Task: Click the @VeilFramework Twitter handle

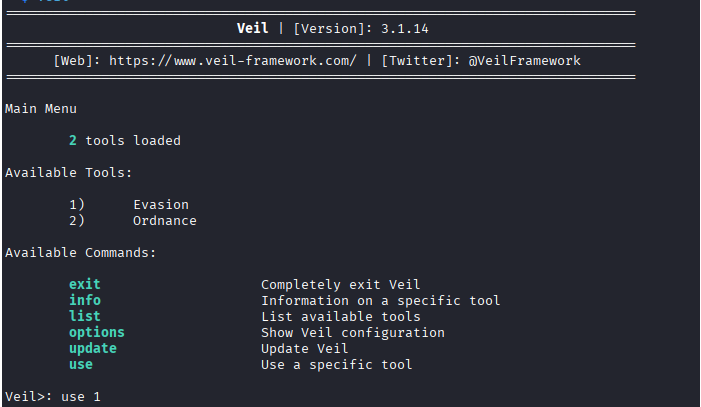Action: [x=524, y=60]
